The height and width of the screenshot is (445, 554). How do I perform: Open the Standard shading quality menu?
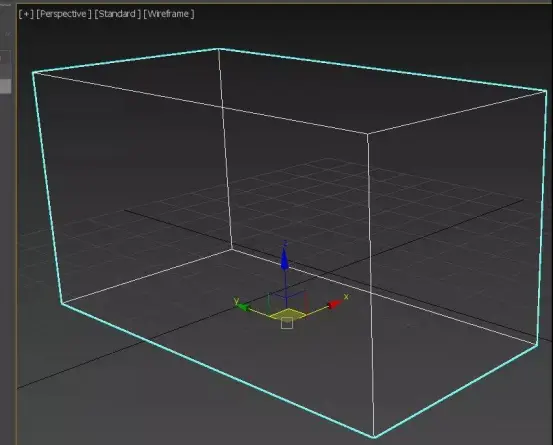click(117, 14)
